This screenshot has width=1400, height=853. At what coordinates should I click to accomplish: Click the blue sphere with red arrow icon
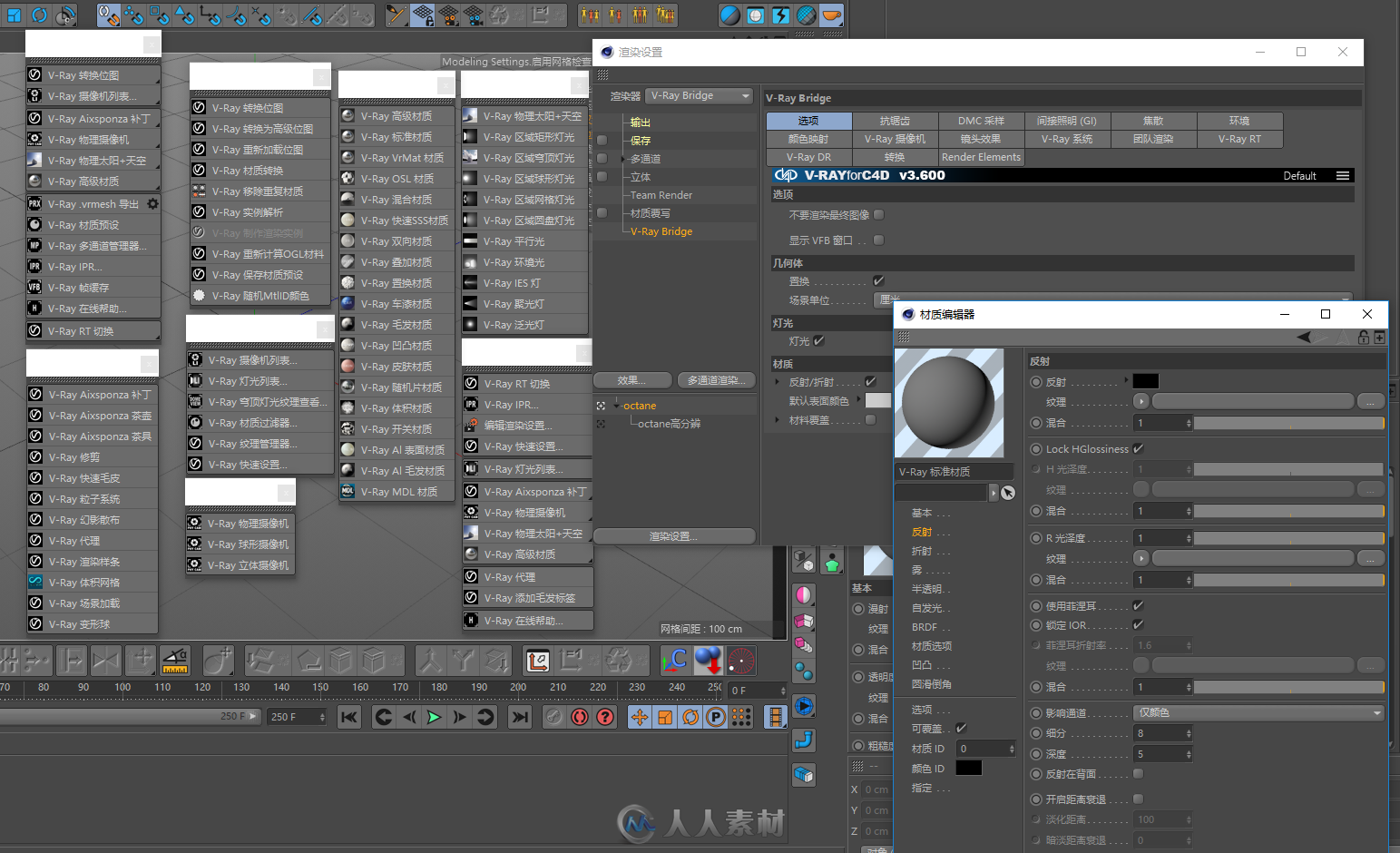(x=709, y=661)
